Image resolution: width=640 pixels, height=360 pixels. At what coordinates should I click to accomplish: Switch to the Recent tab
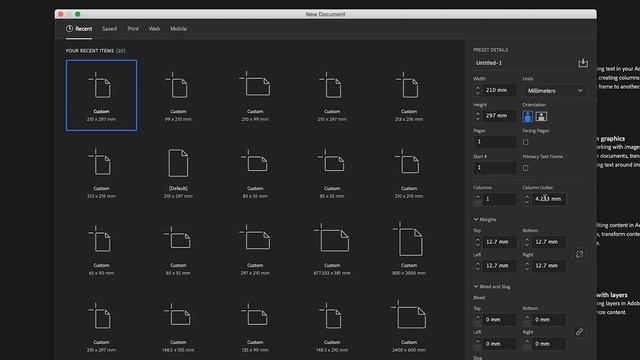(79, 29)
